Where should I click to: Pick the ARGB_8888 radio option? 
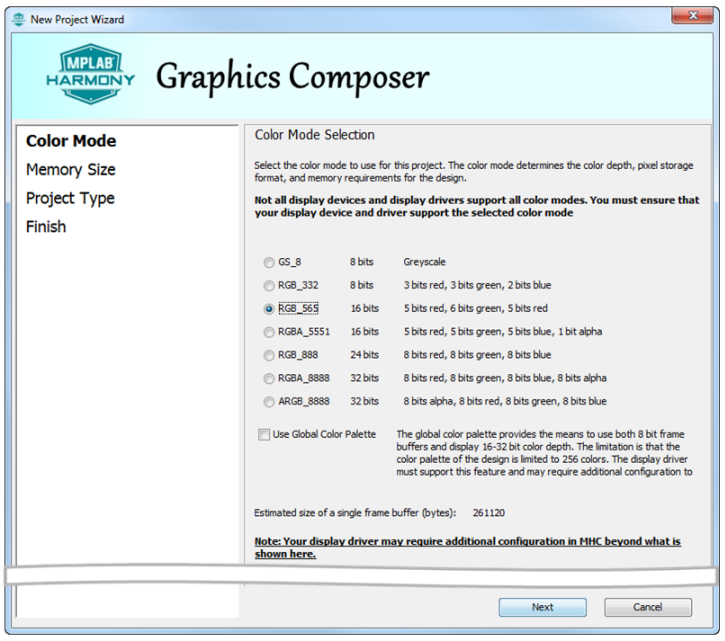(x=269, y=401)
